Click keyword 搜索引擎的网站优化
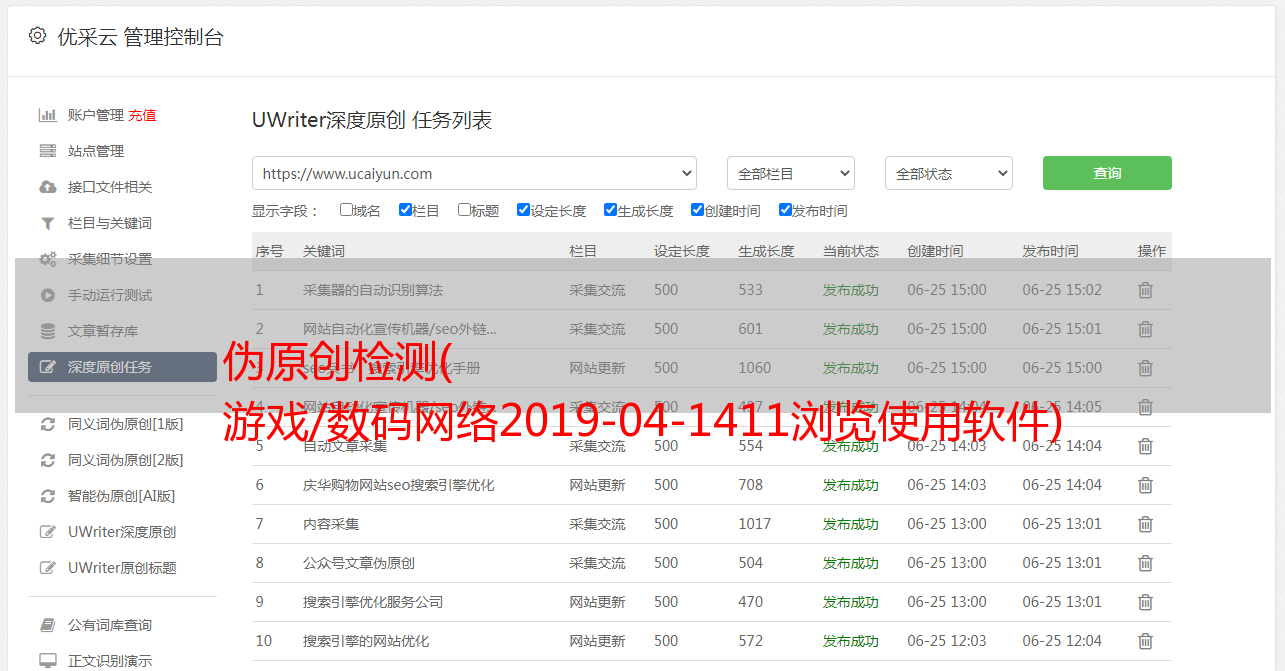 [366, 641]
